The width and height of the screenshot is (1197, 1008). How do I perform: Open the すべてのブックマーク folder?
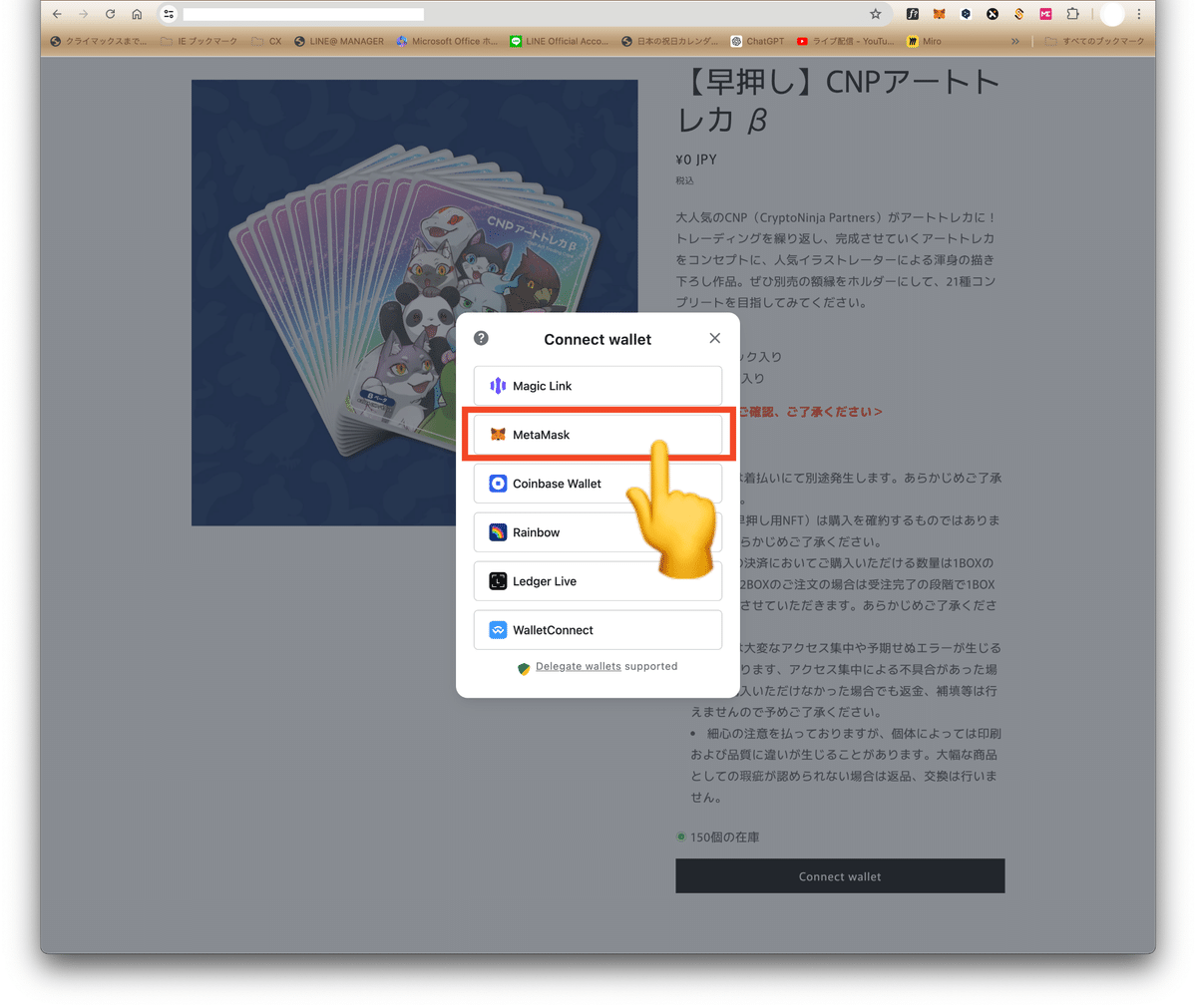click(x=1095, y=41)
